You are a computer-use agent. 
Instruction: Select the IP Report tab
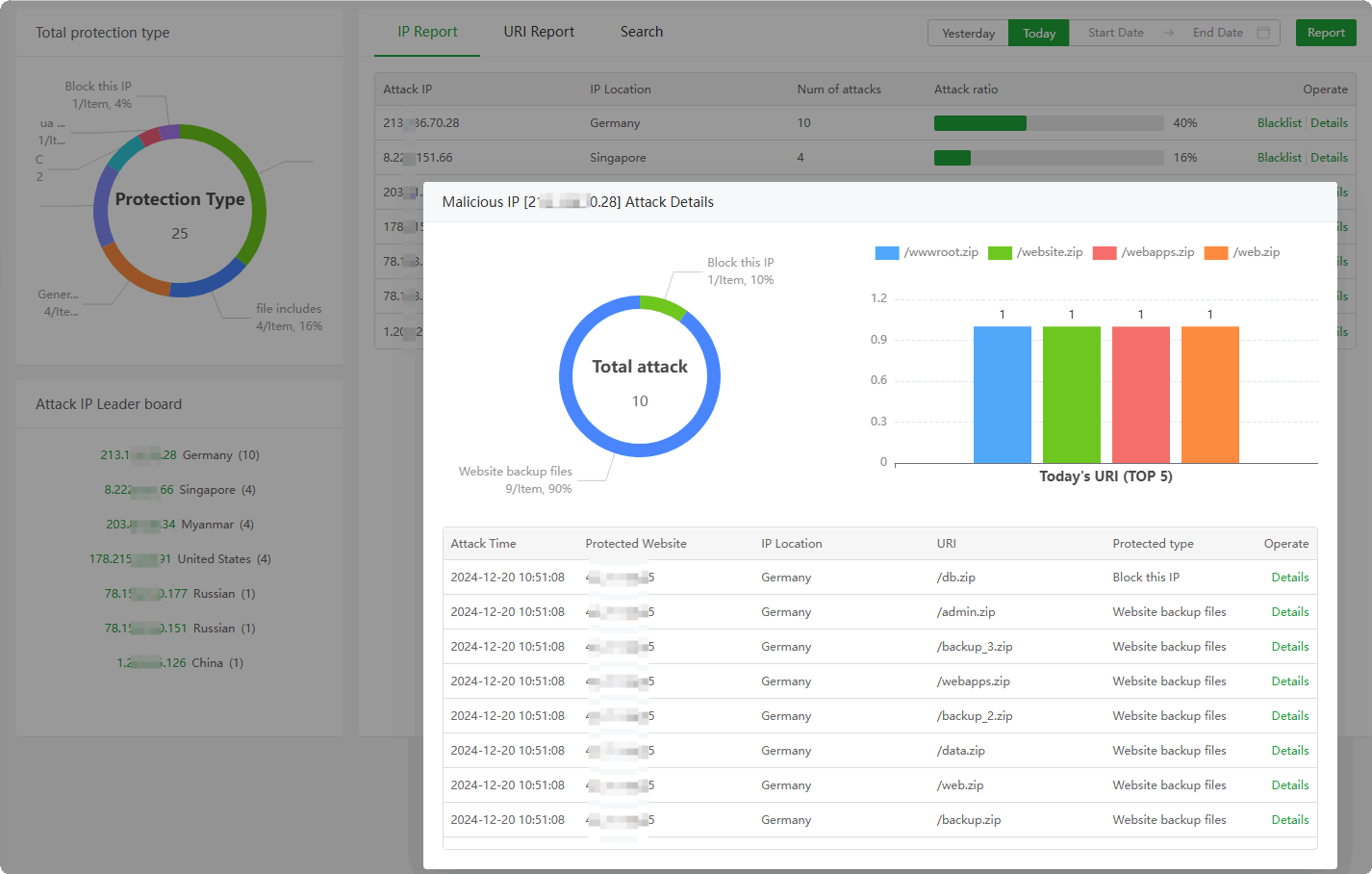coord(427,32)
